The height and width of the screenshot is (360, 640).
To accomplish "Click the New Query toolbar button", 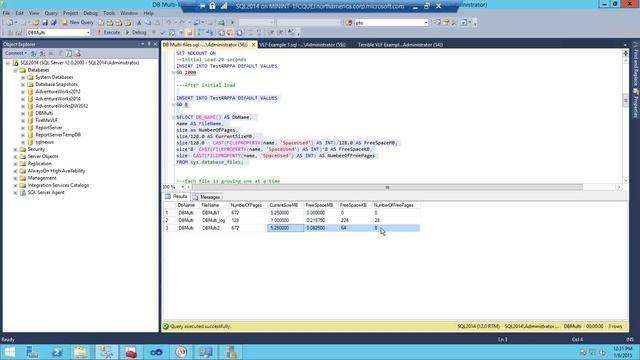I will pos(77,22).
